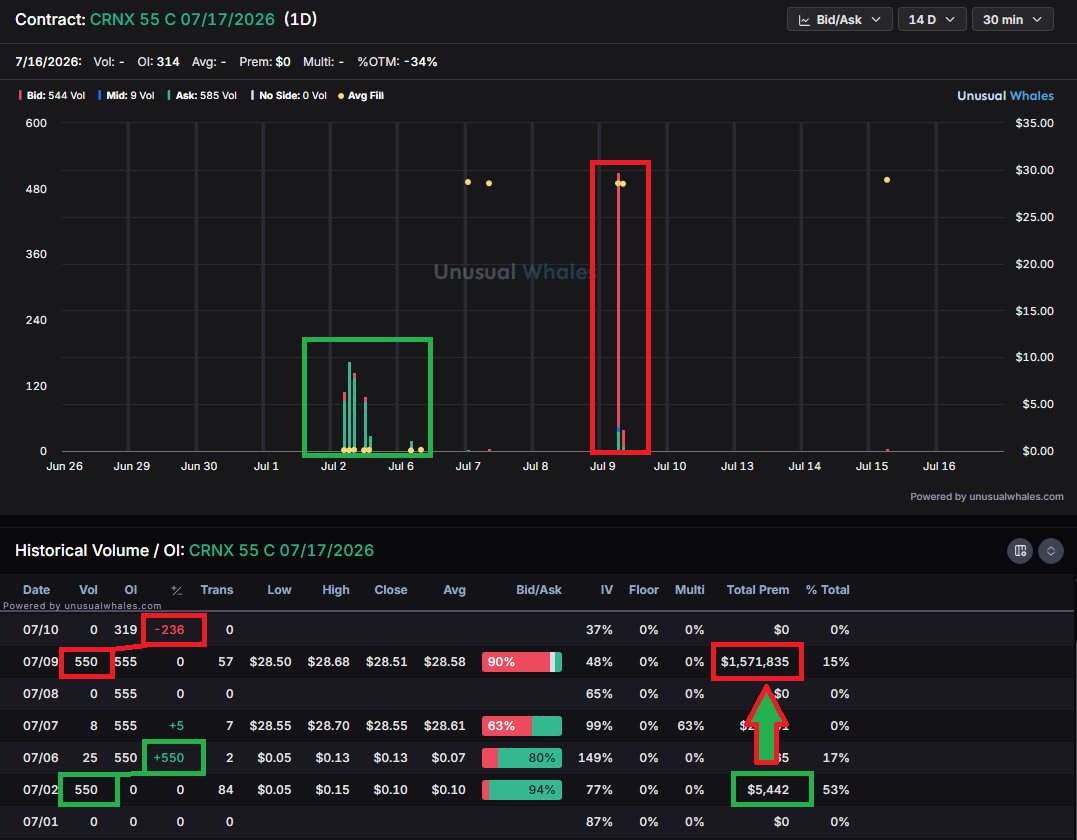Expand the 14 D range dropdown
Image resolution: width=1077 pixels, height=840 pixels.
click(x=931, y=20)
